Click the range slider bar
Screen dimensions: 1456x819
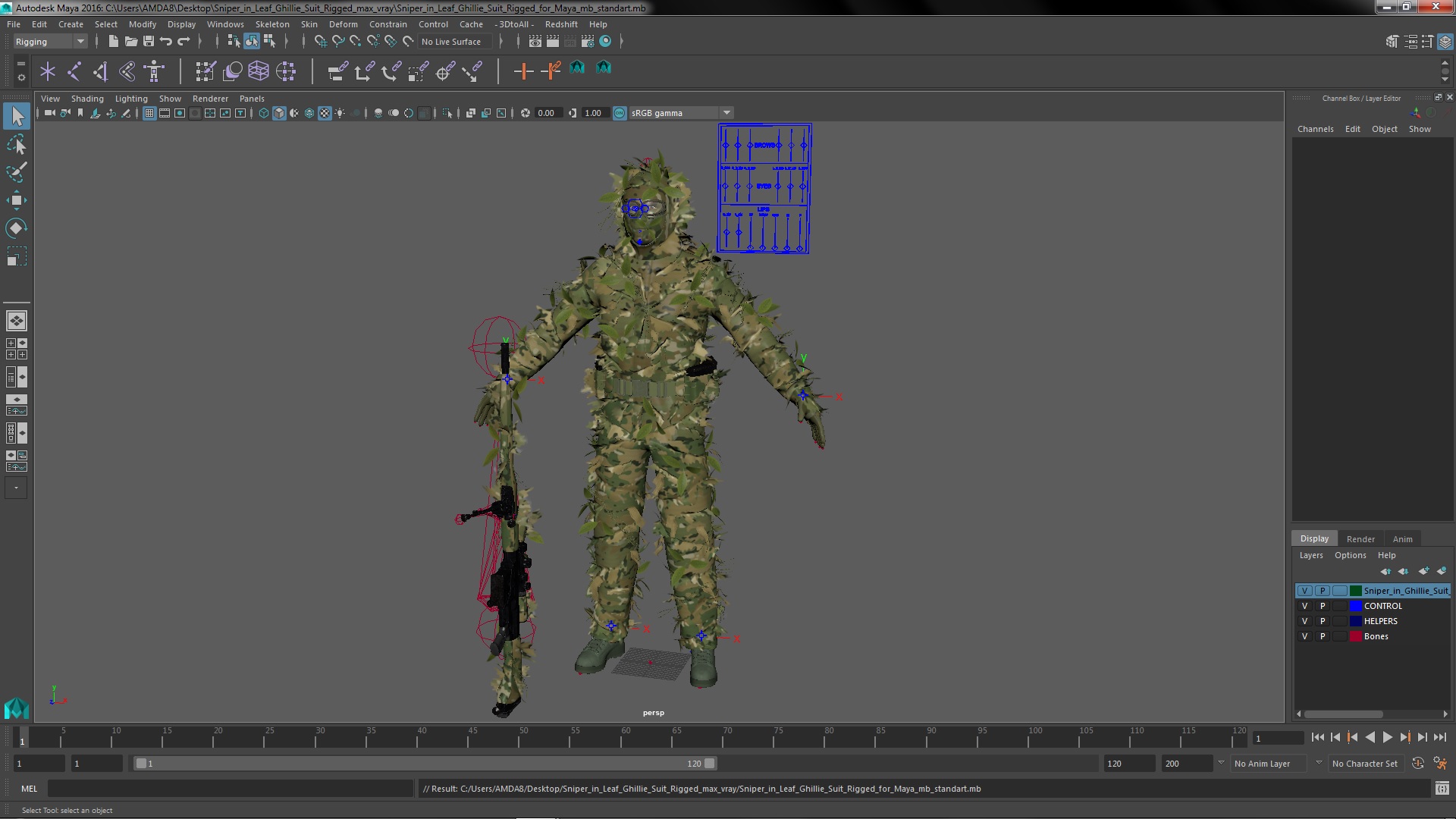(425, 764)
